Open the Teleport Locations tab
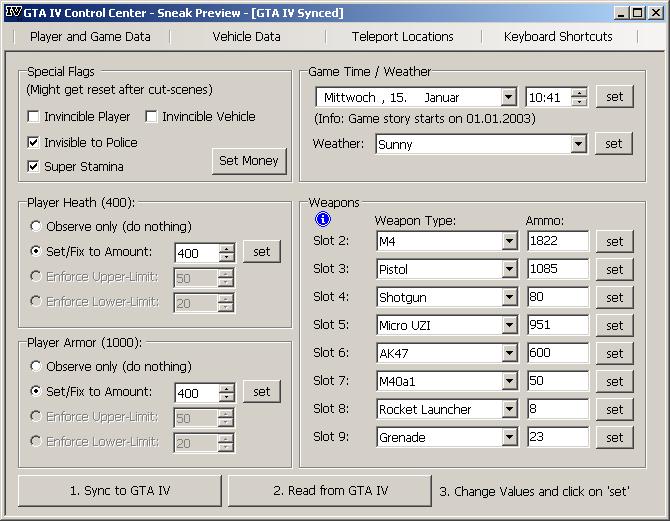 (403, 37)
